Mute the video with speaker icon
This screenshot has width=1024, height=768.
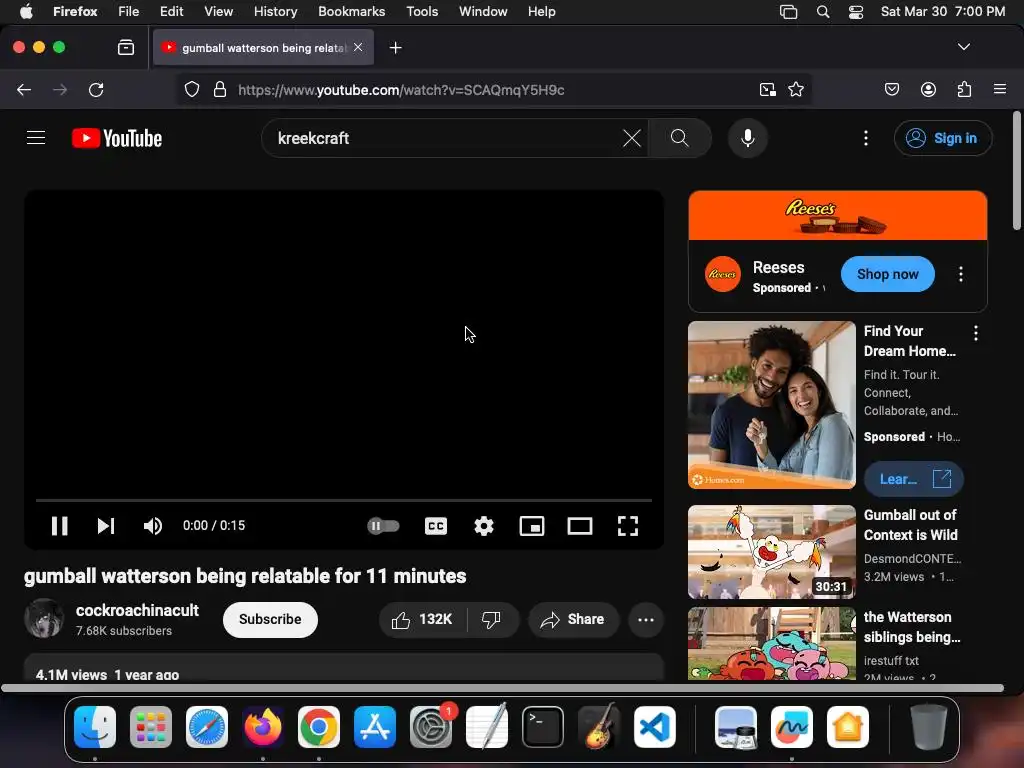pyautogui.click(x=153, y=526)
